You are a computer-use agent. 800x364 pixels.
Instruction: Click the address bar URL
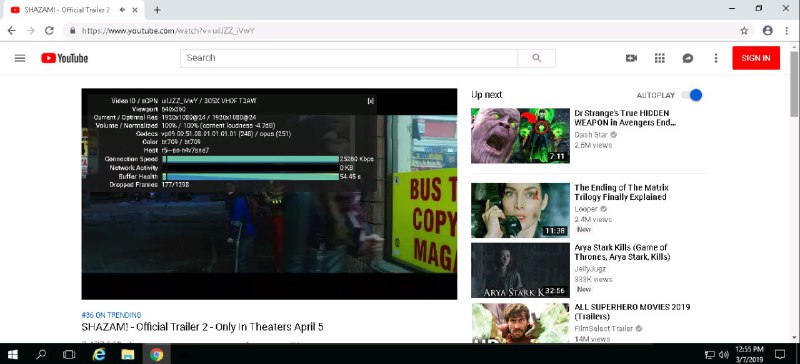pyautogui.click(x=168, y=31)
